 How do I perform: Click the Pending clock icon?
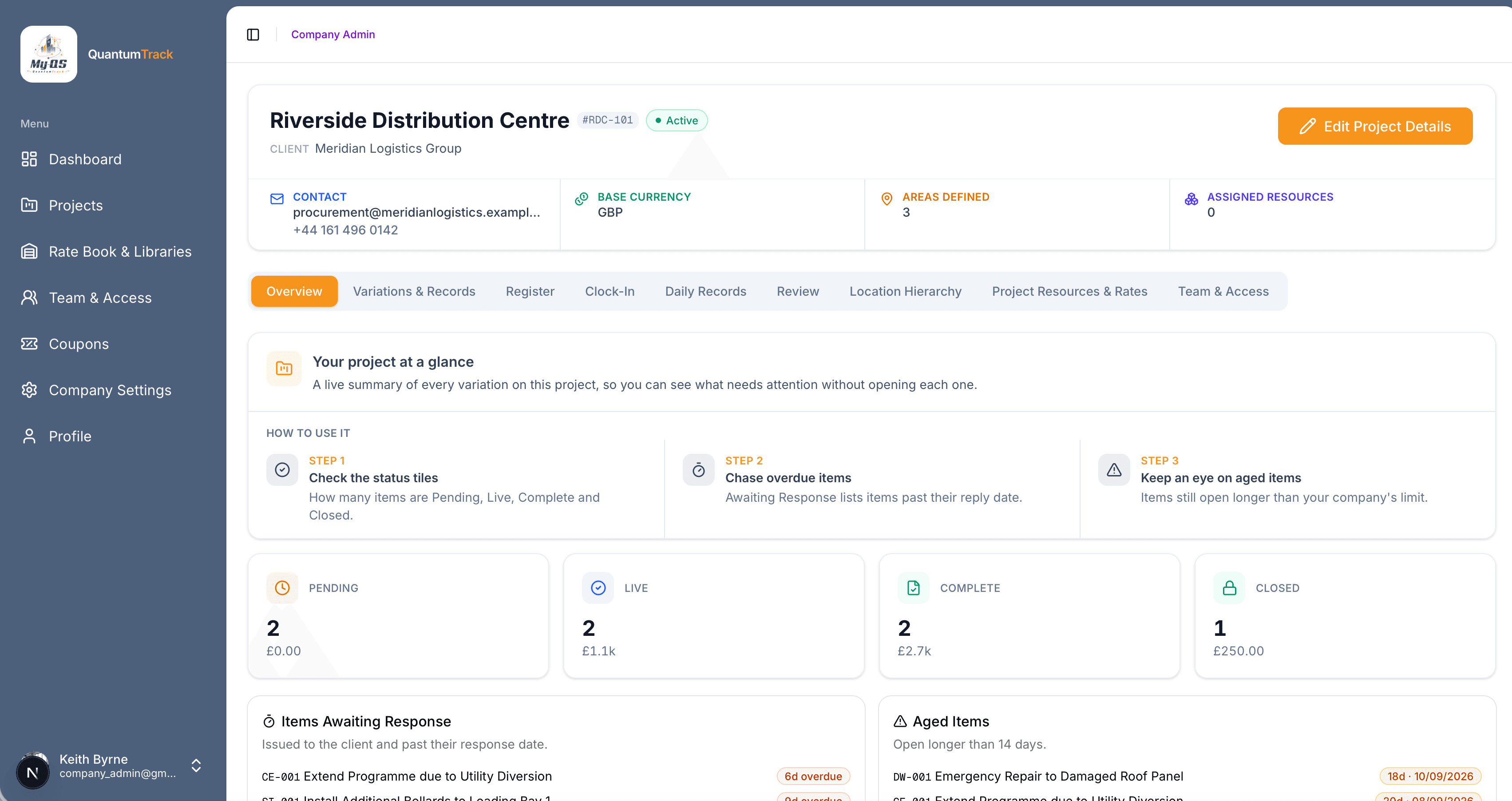point(282,588)
